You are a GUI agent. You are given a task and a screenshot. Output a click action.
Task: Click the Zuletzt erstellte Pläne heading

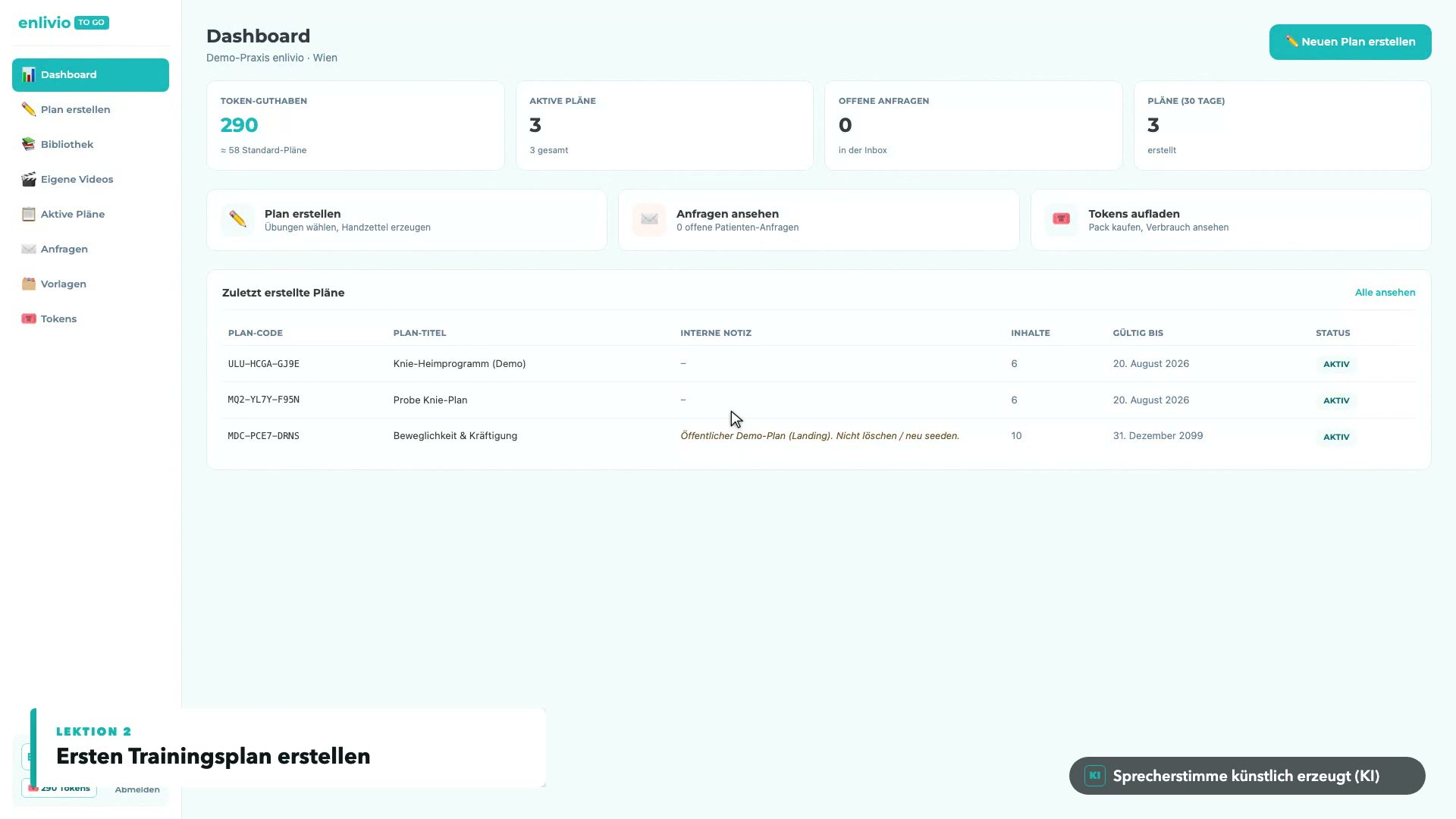coord(283,293)
